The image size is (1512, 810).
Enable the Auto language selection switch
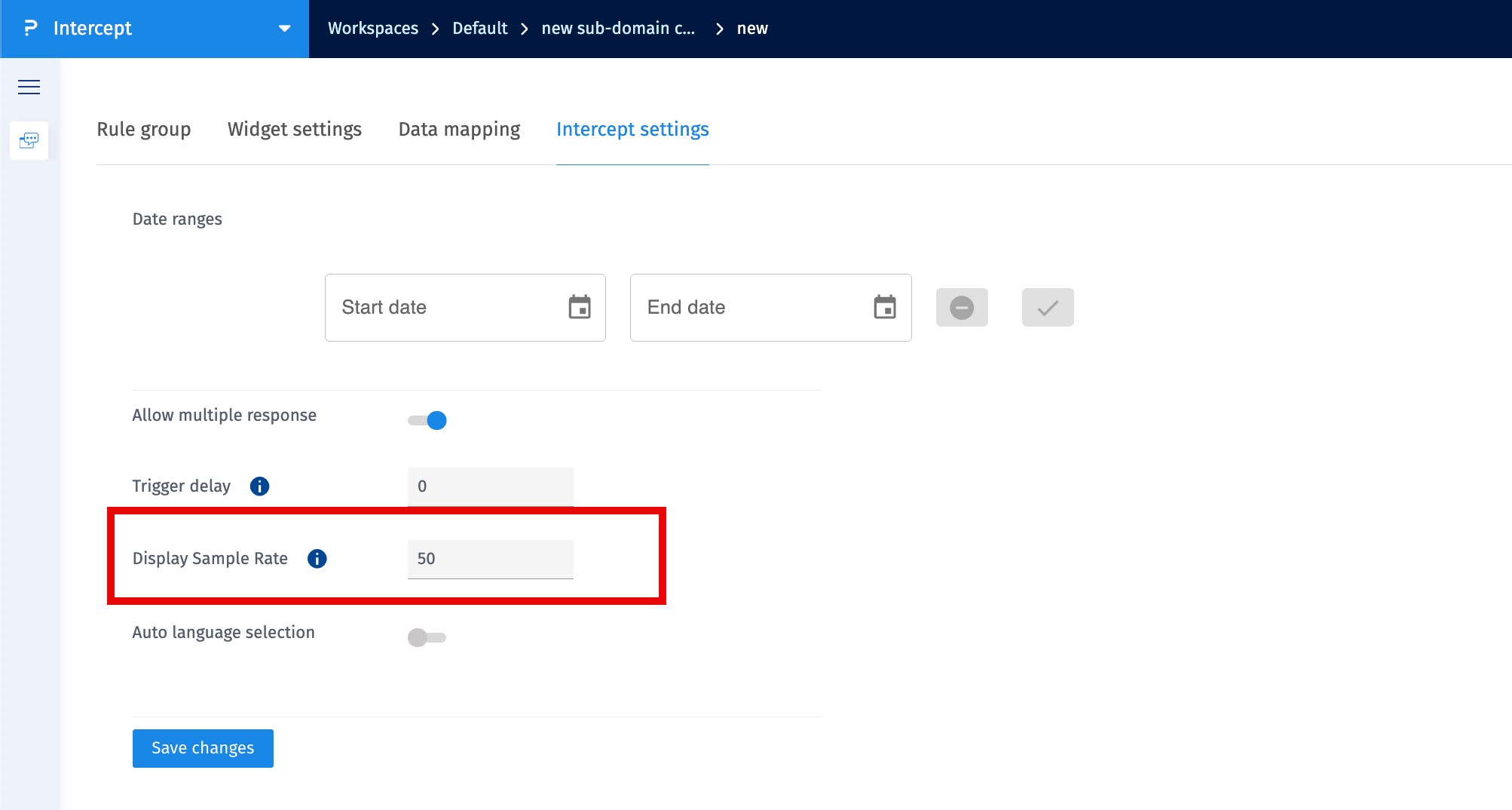[x=427, y=637]
